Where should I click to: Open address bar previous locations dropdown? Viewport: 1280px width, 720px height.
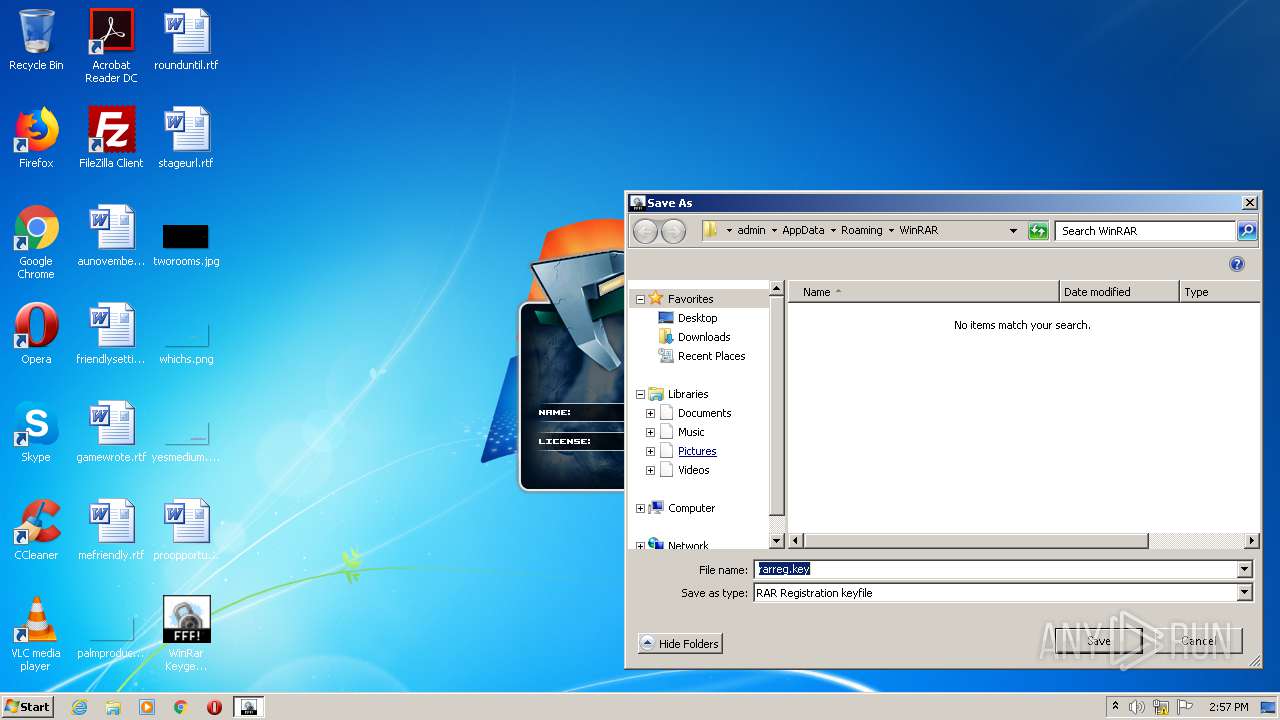click(x=1013, y=231)
